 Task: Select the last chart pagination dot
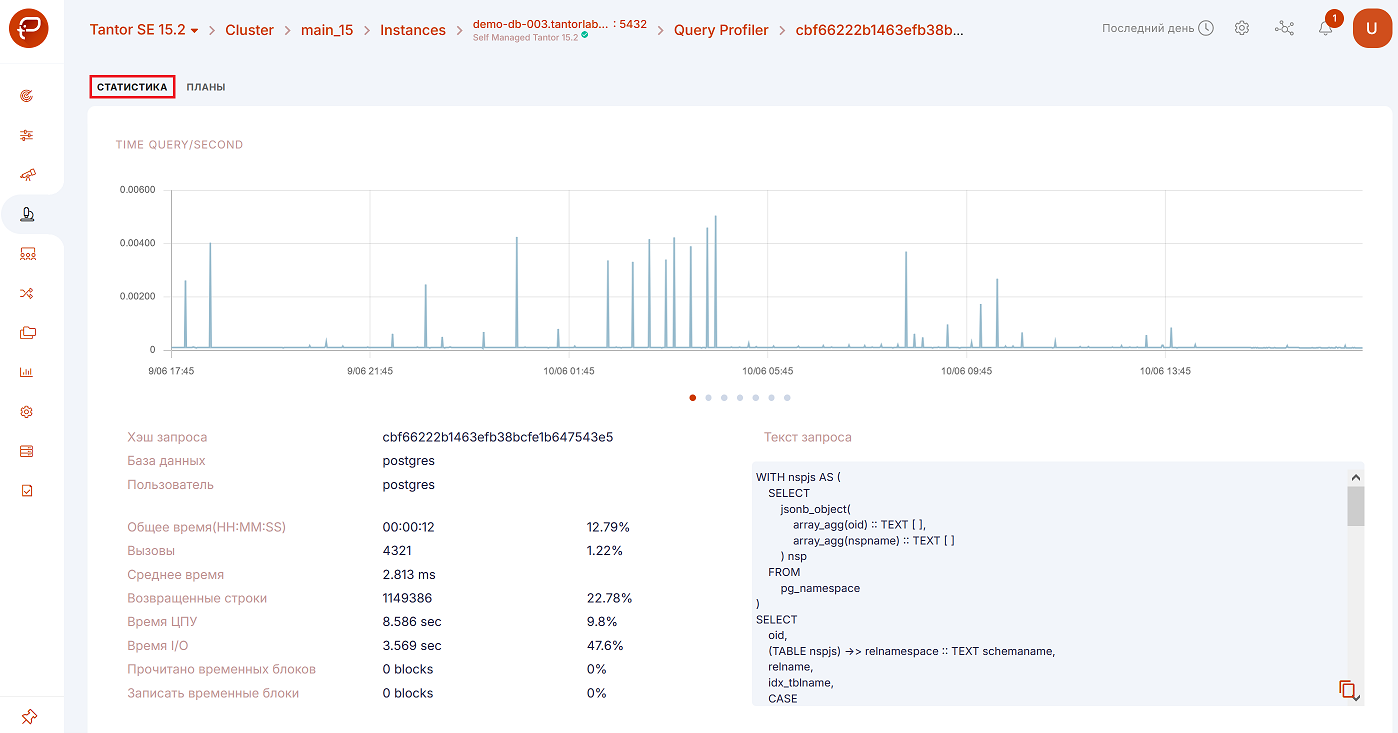point(787,398)
